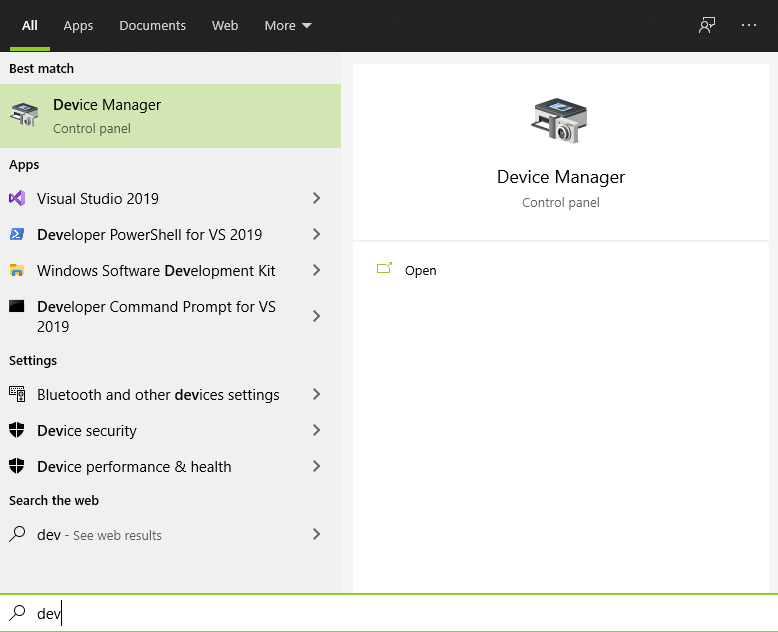Switch to the Apps tab
778x632 pixels.
pos(78,25)
